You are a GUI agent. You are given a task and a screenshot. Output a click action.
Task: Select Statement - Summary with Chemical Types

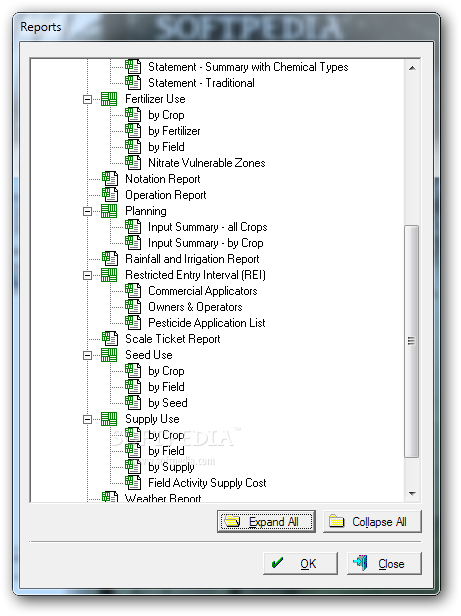click(248, 67)
